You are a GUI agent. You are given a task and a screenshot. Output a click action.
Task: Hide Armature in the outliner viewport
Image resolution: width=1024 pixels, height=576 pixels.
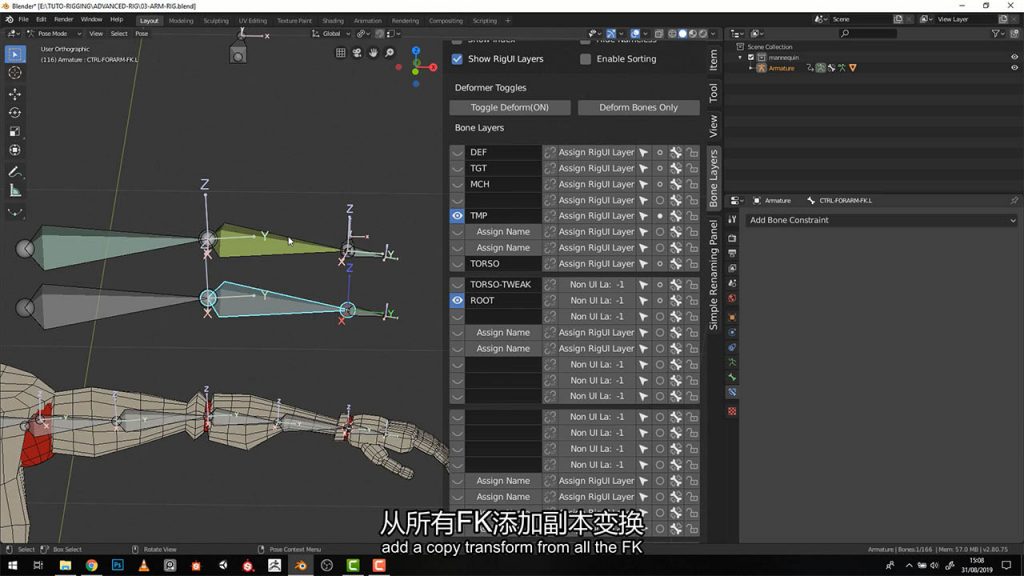tap(1014, 68)
